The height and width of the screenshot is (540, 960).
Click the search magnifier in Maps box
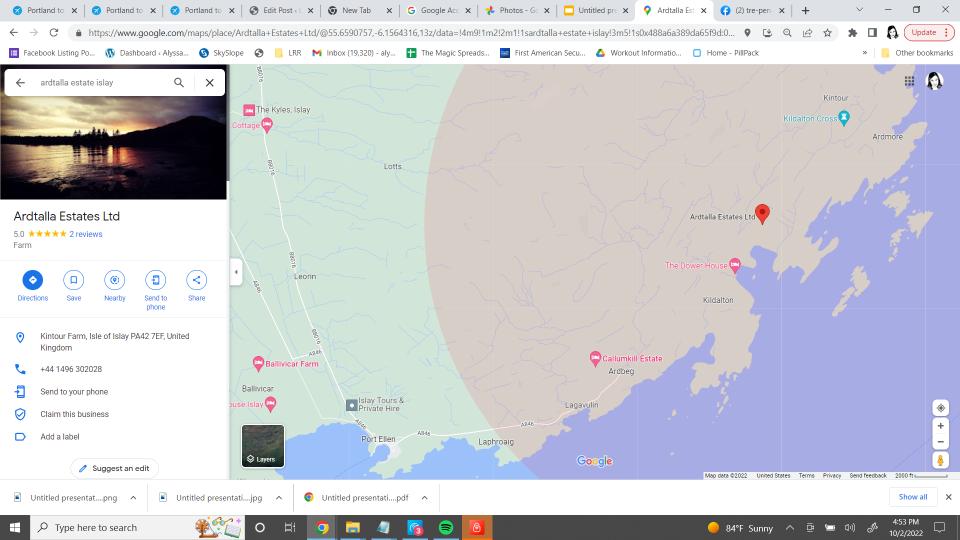[179, 82]
